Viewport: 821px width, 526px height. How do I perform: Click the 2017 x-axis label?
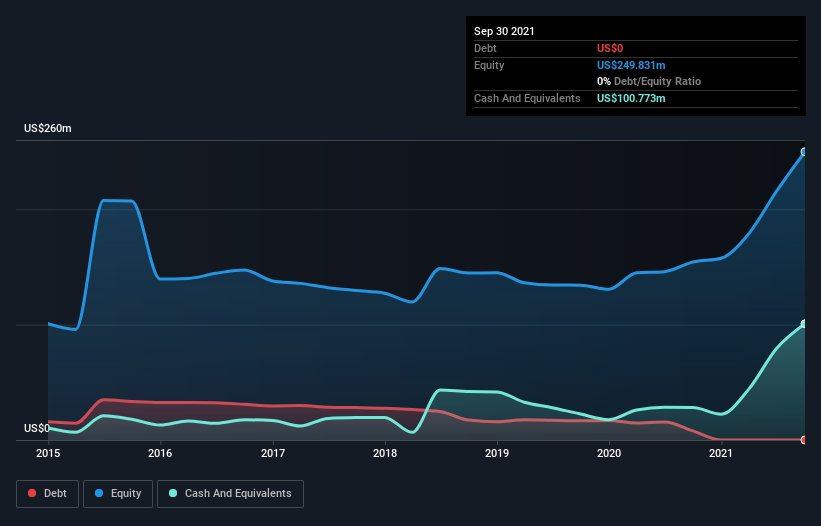[x=273, y=453]
